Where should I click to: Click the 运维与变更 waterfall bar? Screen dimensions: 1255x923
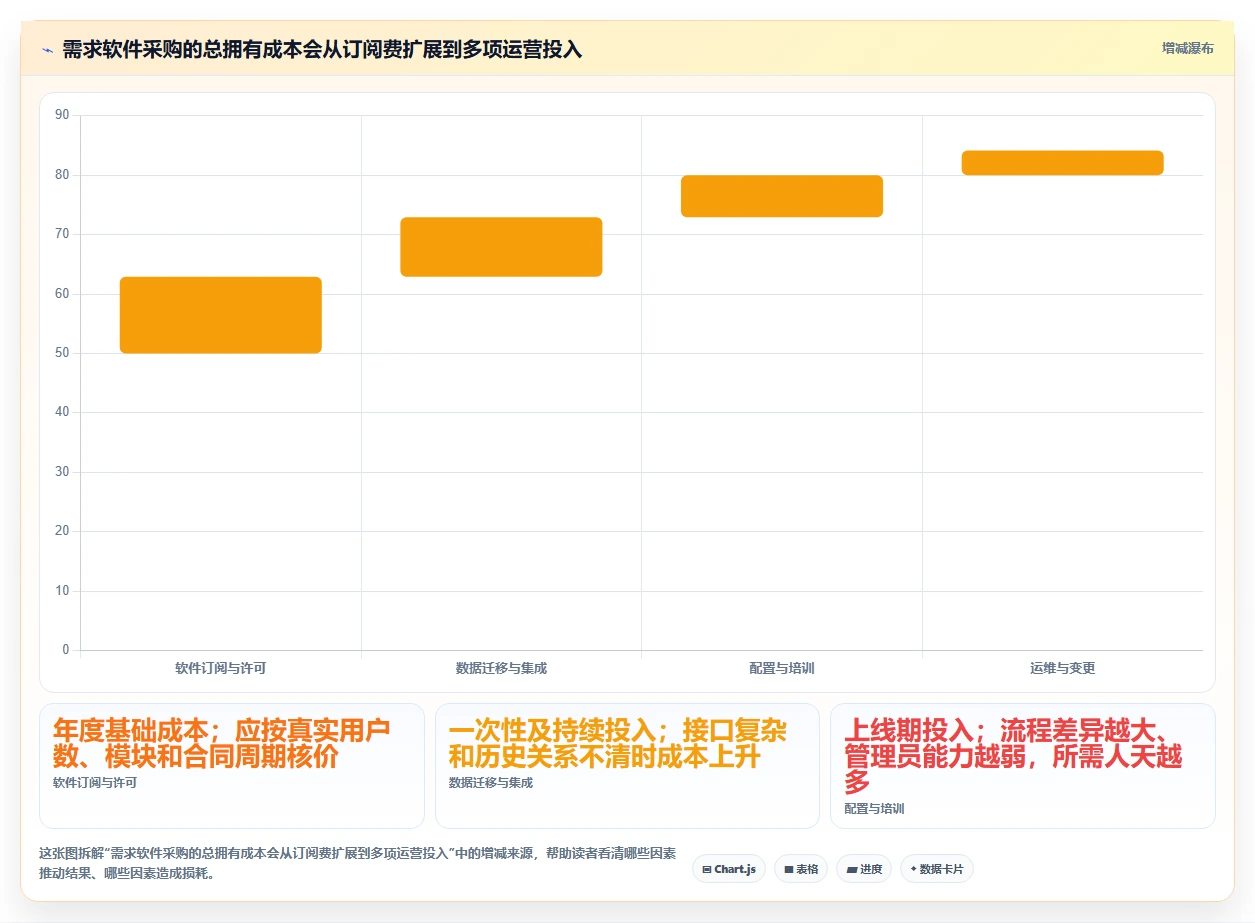click(1062, 163)
